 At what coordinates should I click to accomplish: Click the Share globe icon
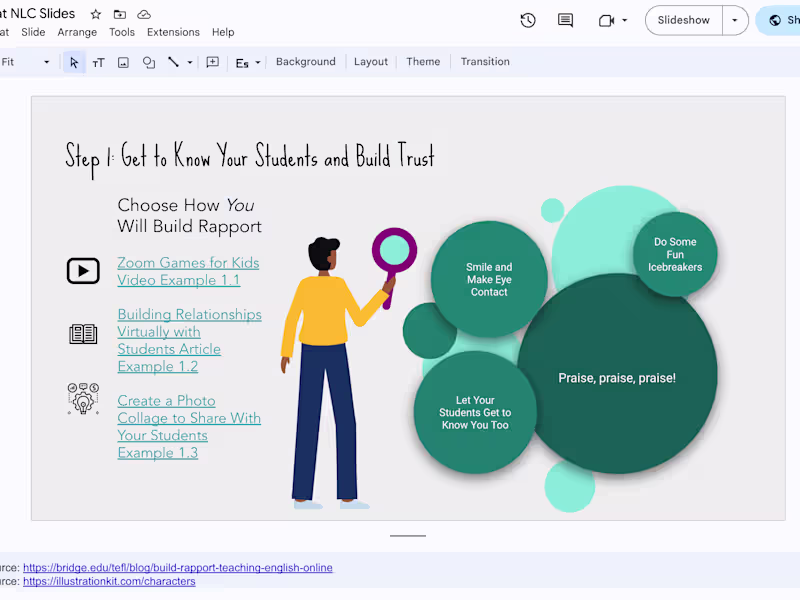[x=775, y=20]
